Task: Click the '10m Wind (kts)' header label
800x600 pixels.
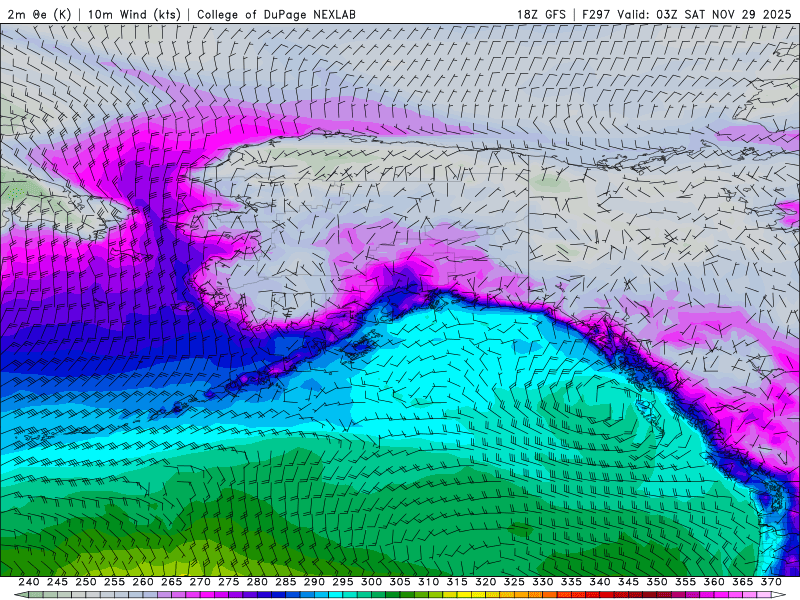Action: click(x=134, y=14)
